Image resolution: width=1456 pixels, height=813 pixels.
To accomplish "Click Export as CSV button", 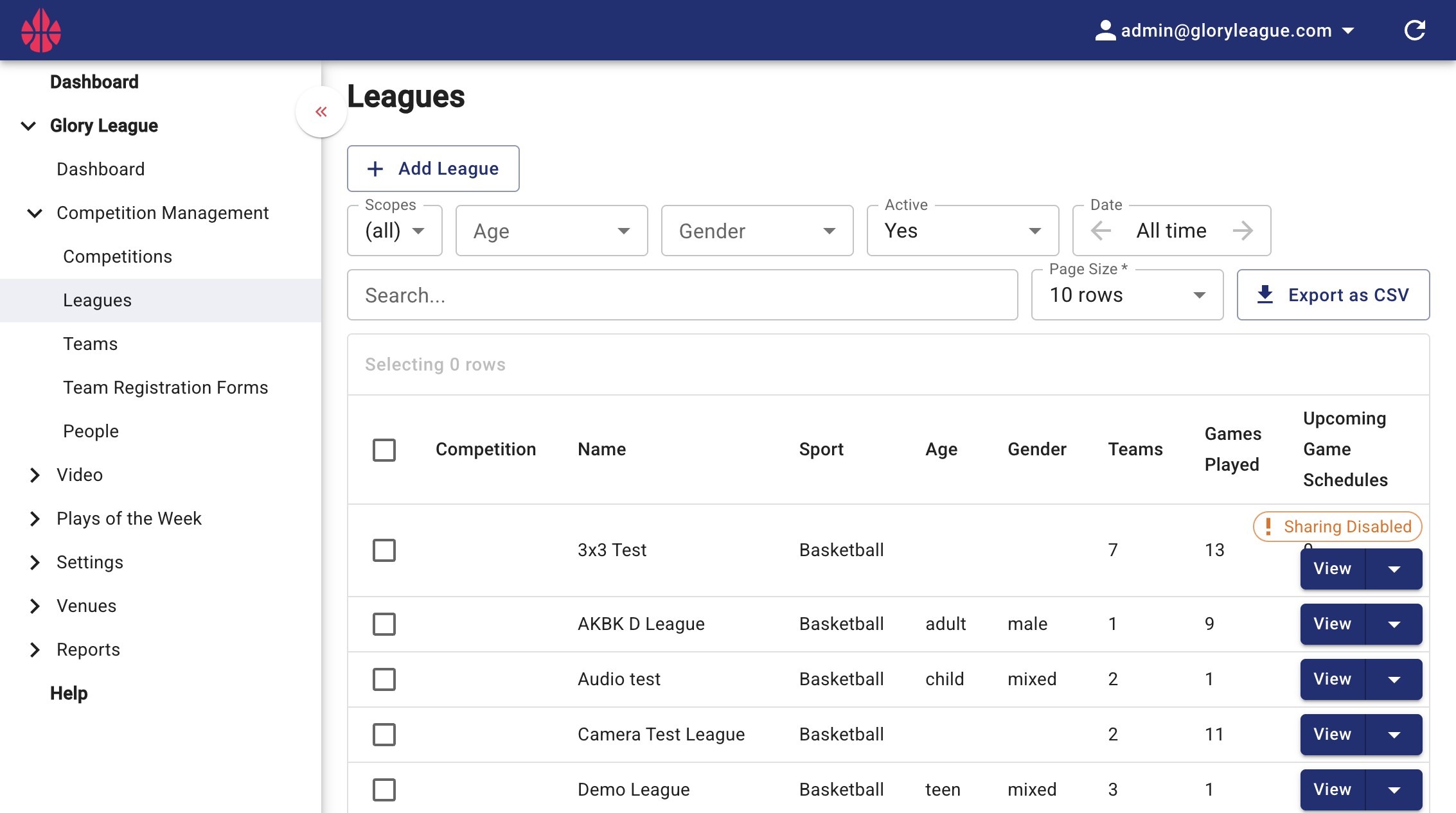I will pos(1333,295).
